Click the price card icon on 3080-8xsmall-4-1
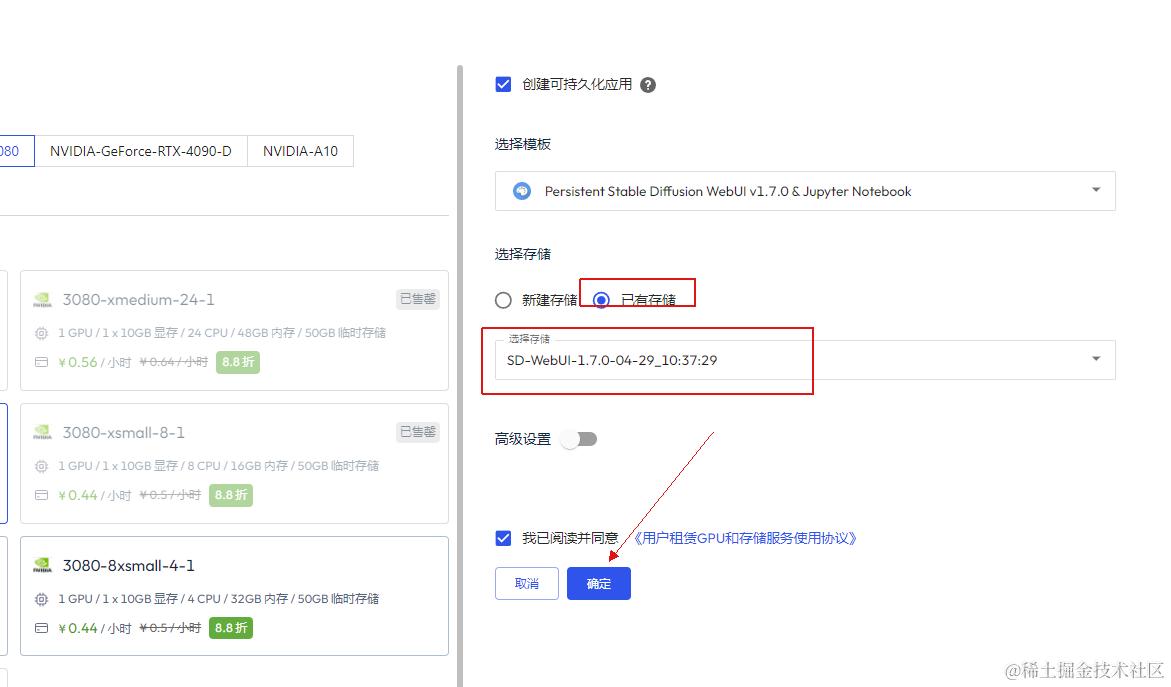This screenshot has height=687, width=1171. [42, 628]
